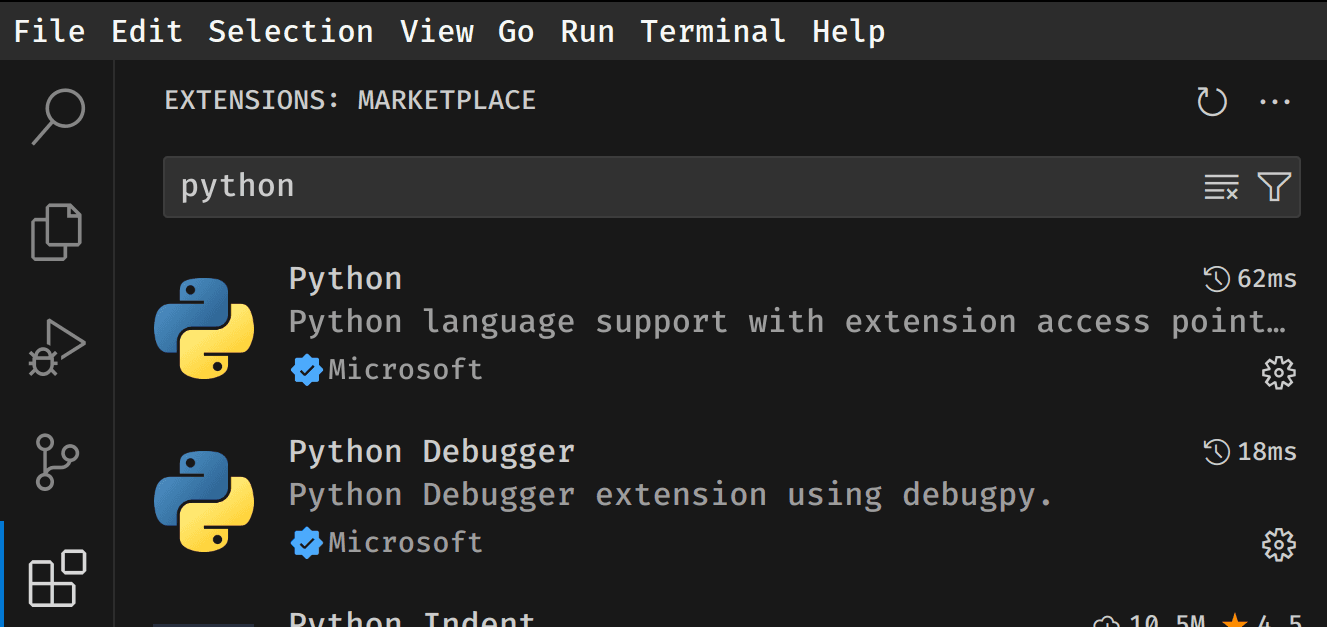Open the Explorer files view
Image resolution: width=1327 pixels, height=627 pixels.
click(x=58, y=231)
